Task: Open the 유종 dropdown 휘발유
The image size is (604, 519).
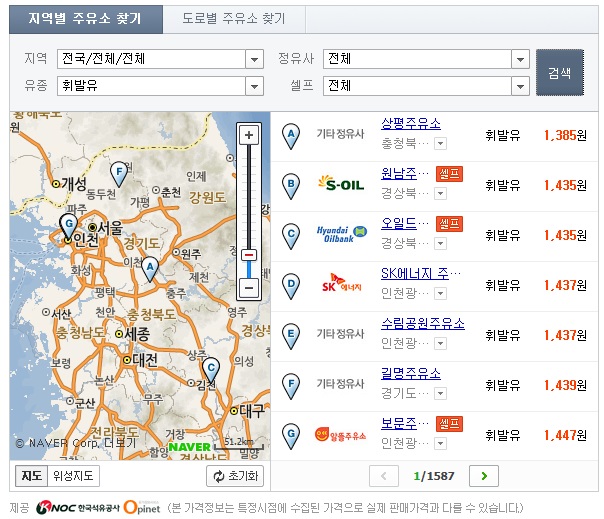Action: point(160,86)
